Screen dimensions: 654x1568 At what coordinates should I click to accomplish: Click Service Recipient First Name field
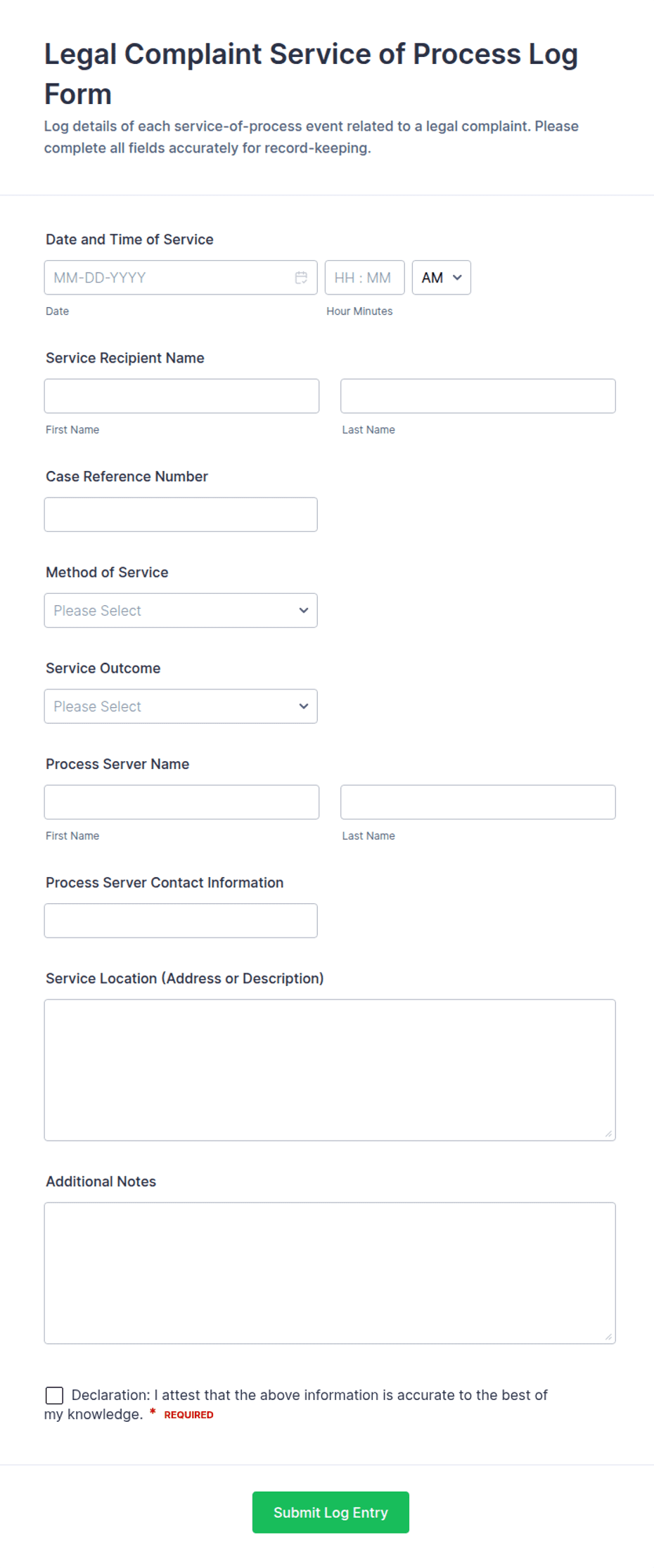point(181,396)
